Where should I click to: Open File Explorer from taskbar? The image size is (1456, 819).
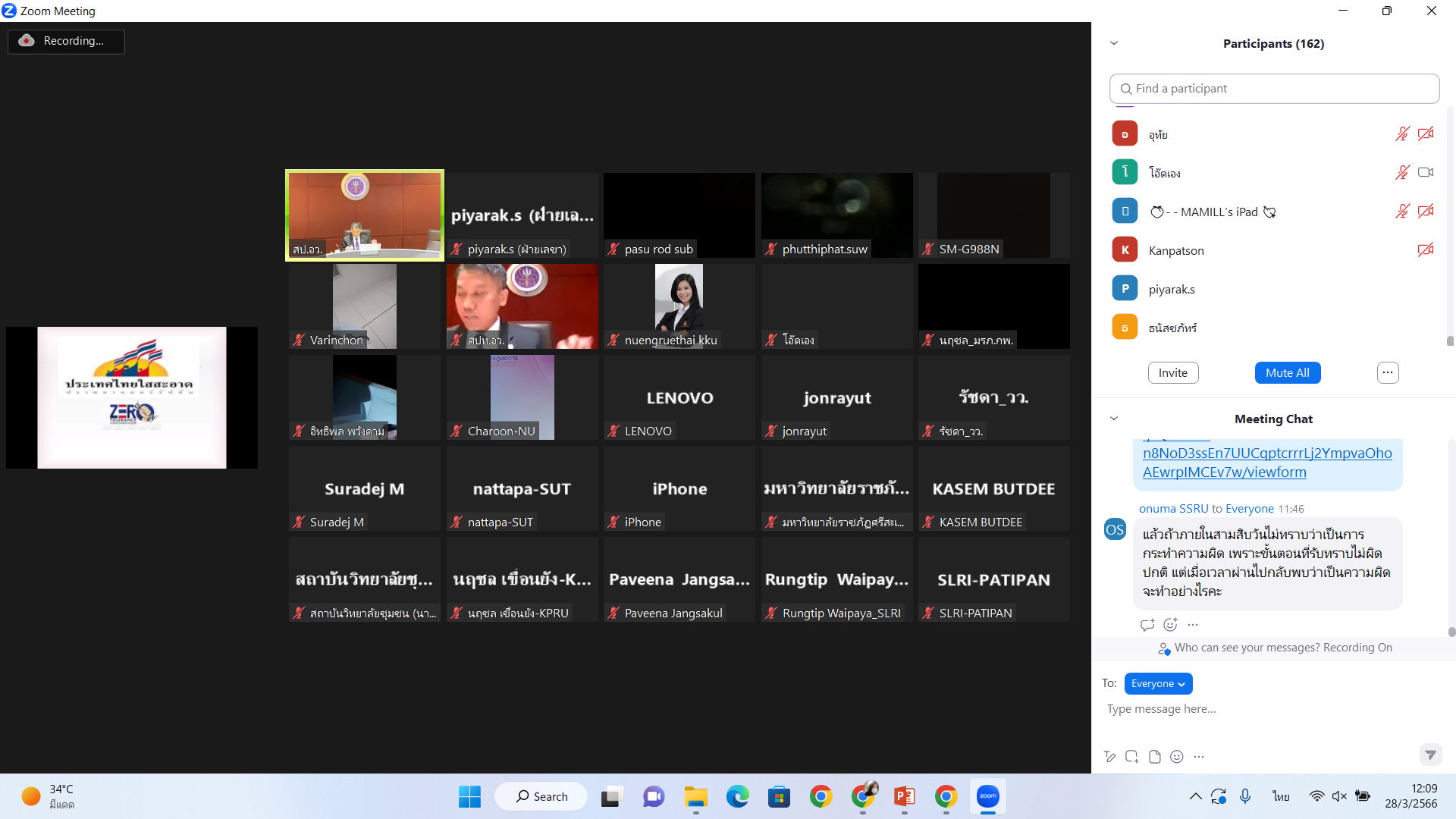(695, 797)
